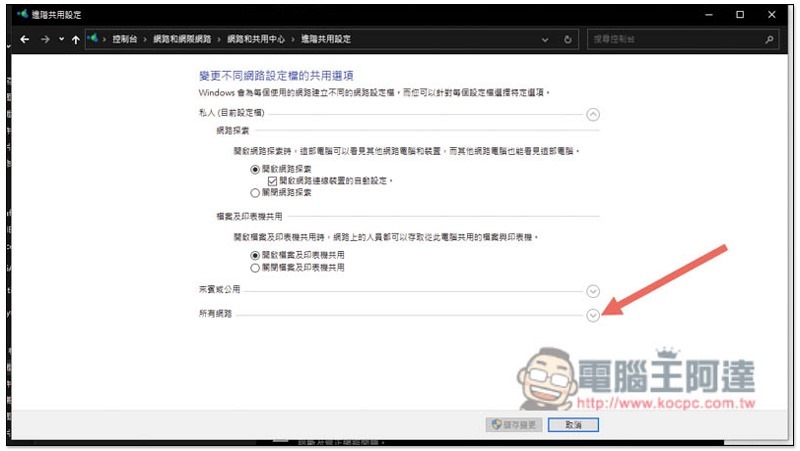The height and width of the screenshot is (451, 800).
Task: Click the Control Panel icon in address bar
Action: point(92,39)
